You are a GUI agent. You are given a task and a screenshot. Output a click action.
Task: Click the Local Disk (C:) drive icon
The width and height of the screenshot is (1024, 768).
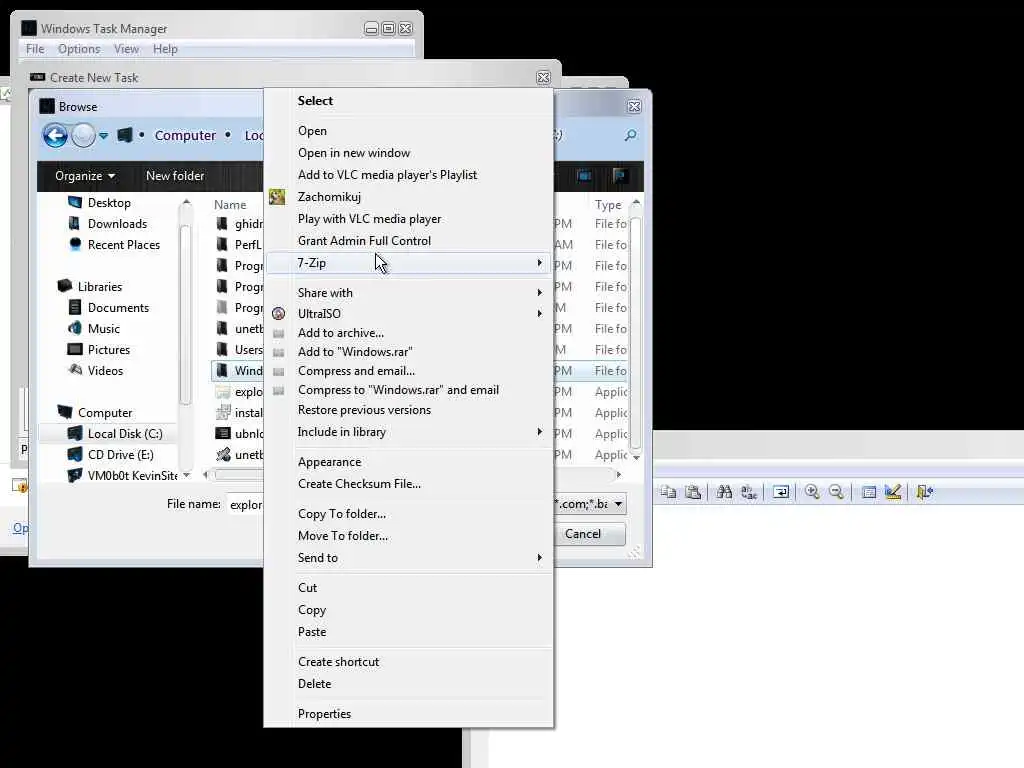[x=75, y=433]
